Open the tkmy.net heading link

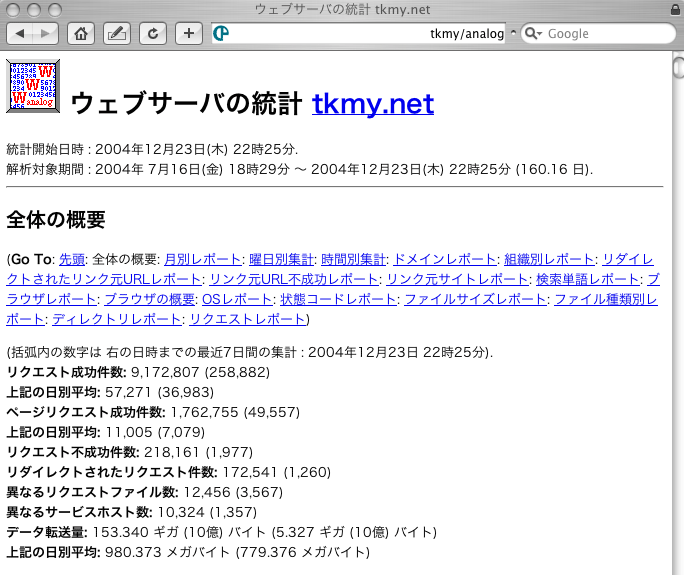(373, 103)
